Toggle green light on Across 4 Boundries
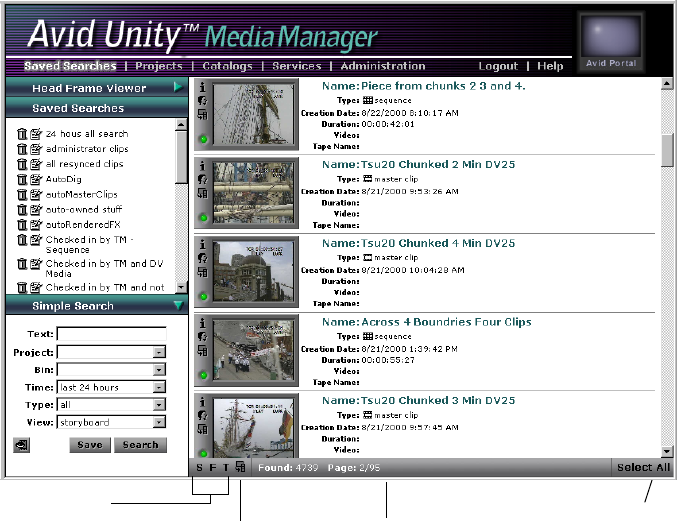The width and height of the screenshot is (677, 521). click(x=203, y=375)
